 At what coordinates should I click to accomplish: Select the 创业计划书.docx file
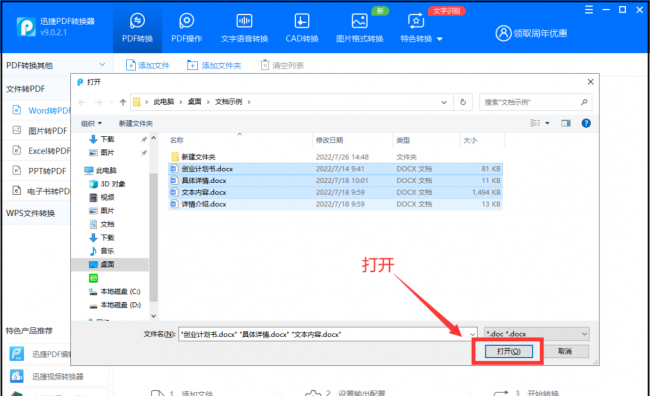(x=335, y=169)
